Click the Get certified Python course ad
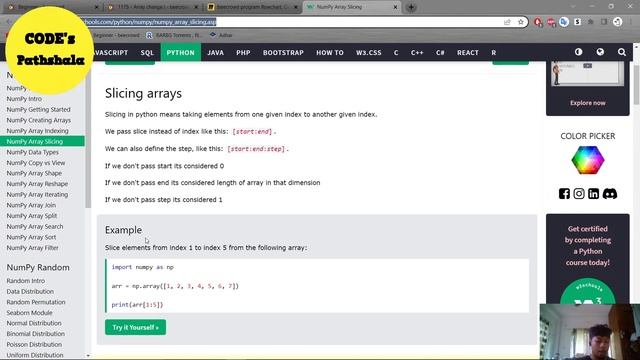The width and height of the screenshot is (640, 360). [588, 258]
